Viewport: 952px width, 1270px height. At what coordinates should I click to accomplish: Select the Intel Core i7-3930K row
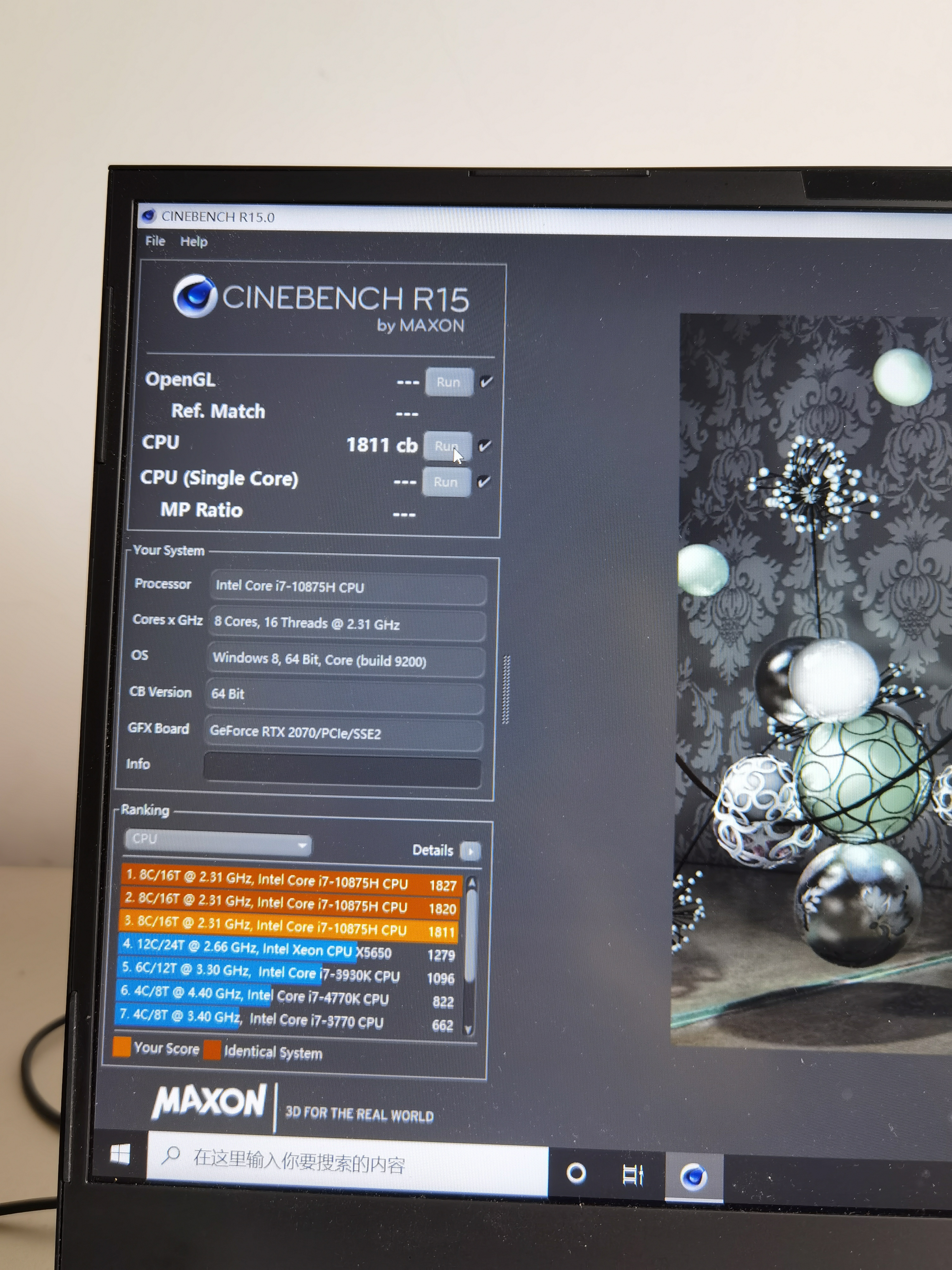point(287,973)
